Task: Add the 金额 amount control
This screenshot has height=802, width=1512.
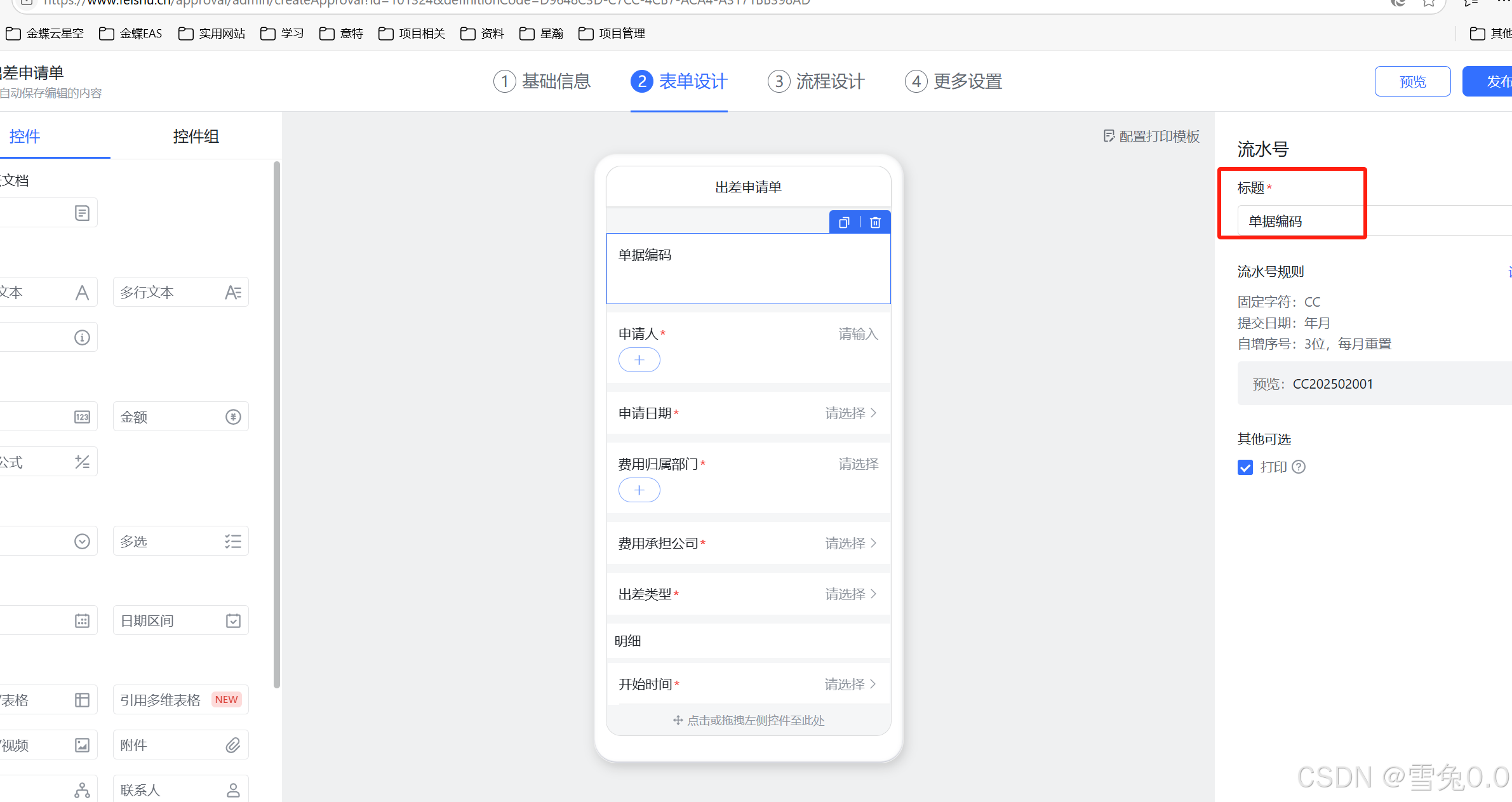Action: click(180, 417)
